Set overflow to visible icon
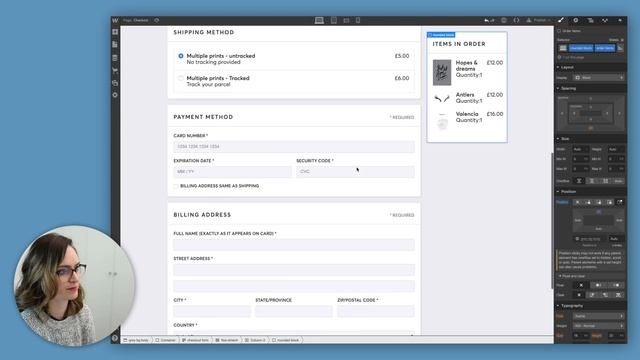The height and width of the screenshot is (360, 640). tap(579, 181)
